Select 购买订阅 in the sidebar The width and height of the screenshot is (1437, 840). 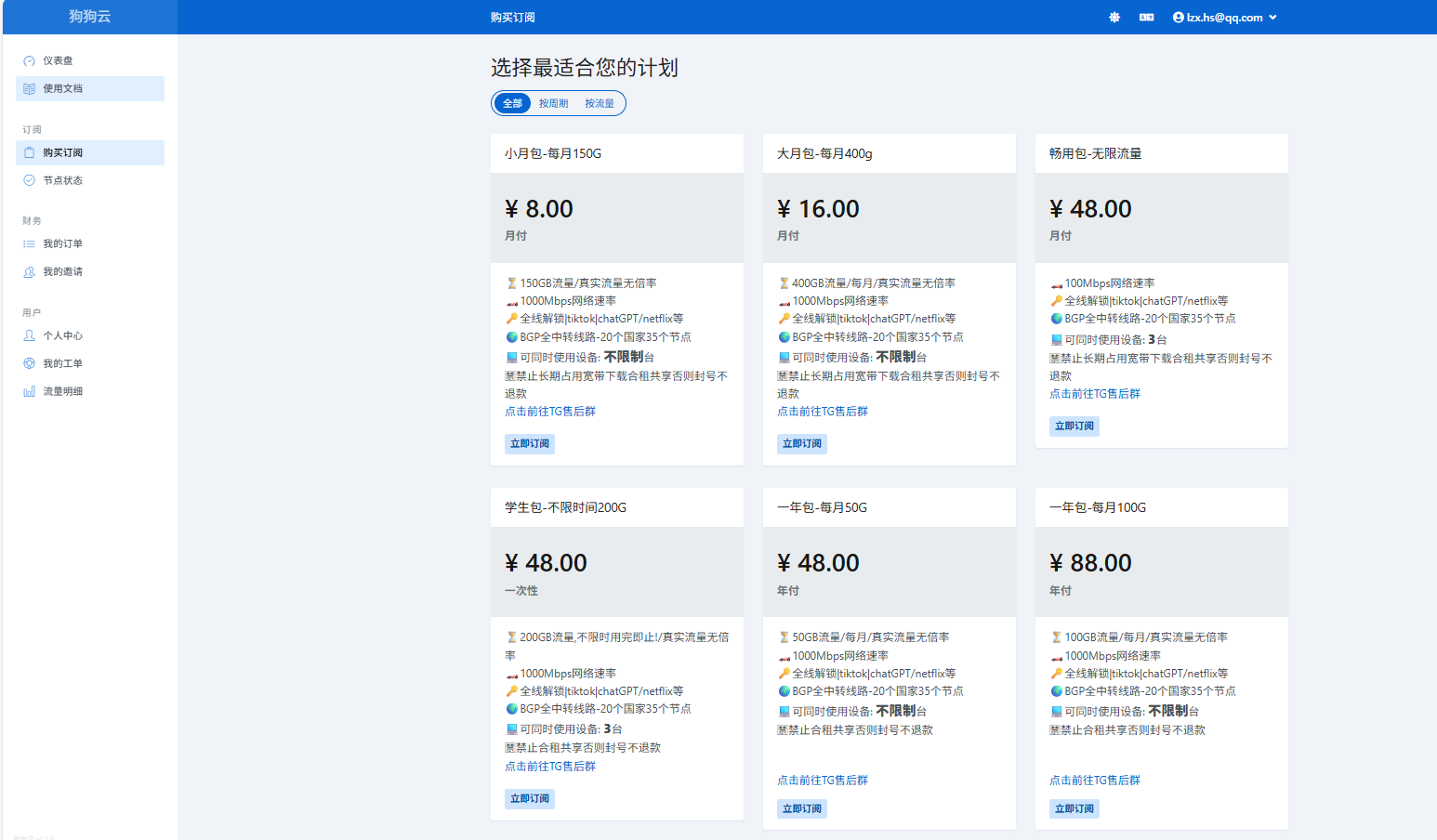pos(62,153)
